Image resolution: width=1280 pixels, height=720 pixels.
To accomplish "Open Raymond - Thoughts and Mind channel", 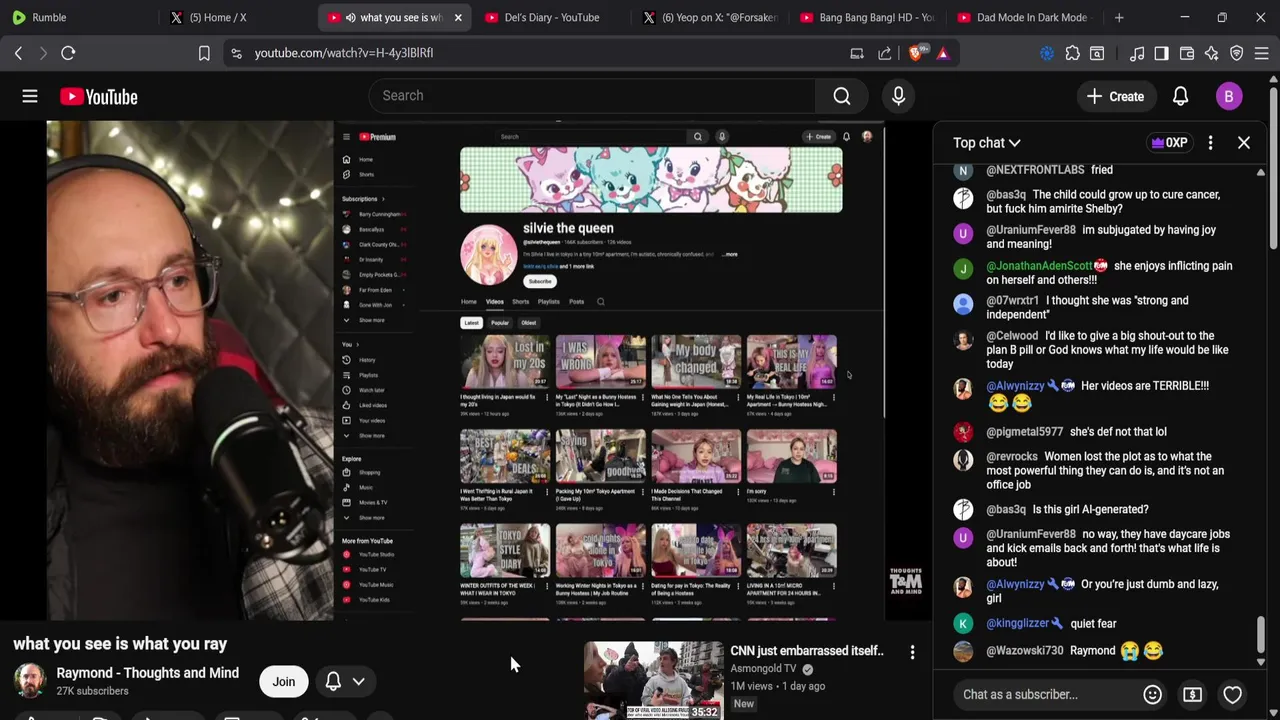I will (x=147, y=673).
